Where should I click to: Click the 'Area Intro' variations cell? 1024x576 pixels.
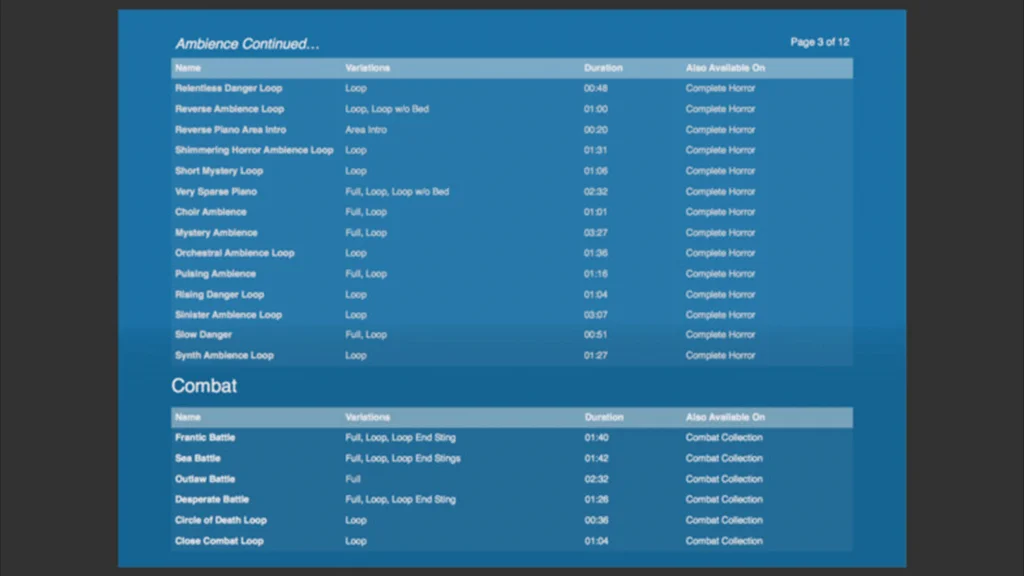pos(366,130)
